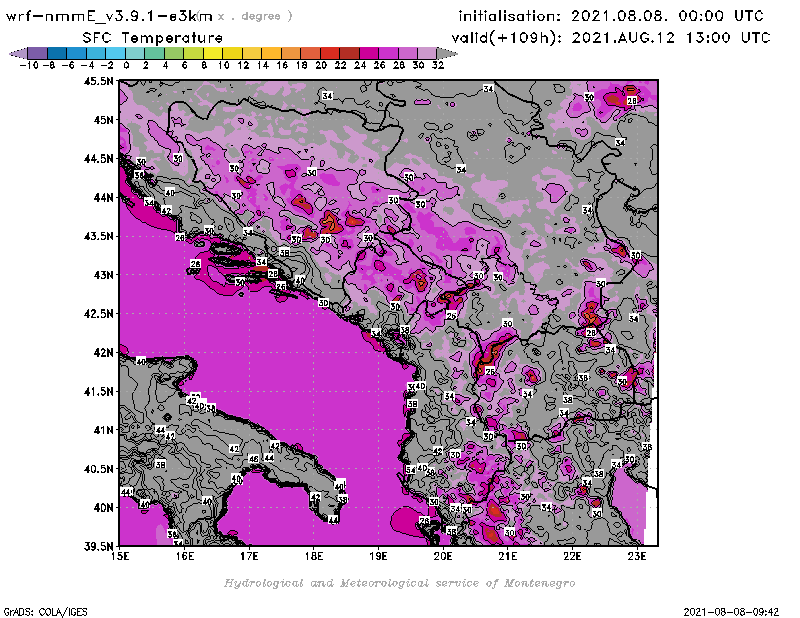Click the model title wrf-nmmE_v3.9.1-e3km
Image resolution: width=800 pixels, height=618 pixels.
coord(109,16)
